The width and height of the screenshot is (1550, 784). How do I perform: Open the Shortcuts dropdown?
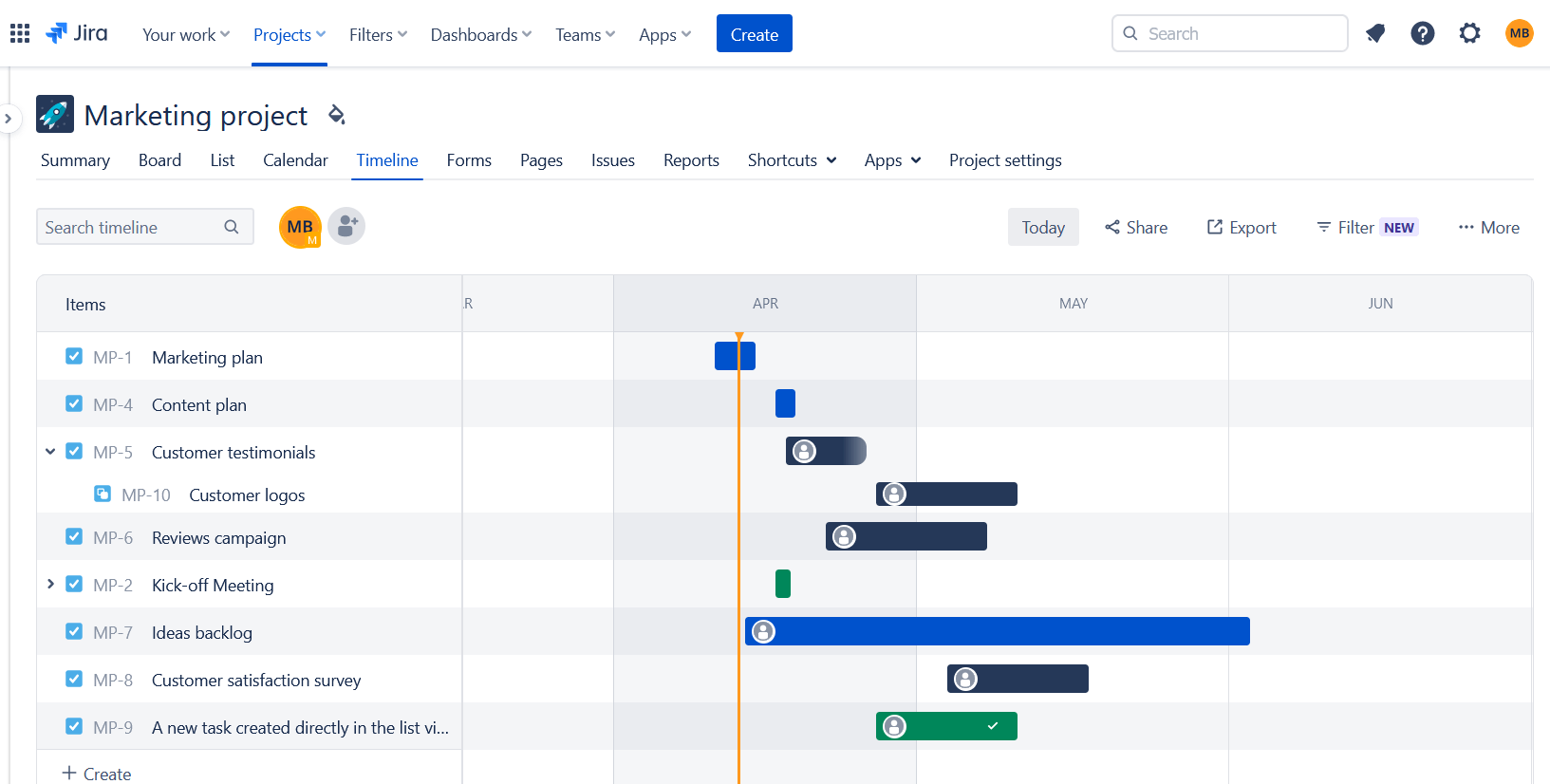pos(792,160)
